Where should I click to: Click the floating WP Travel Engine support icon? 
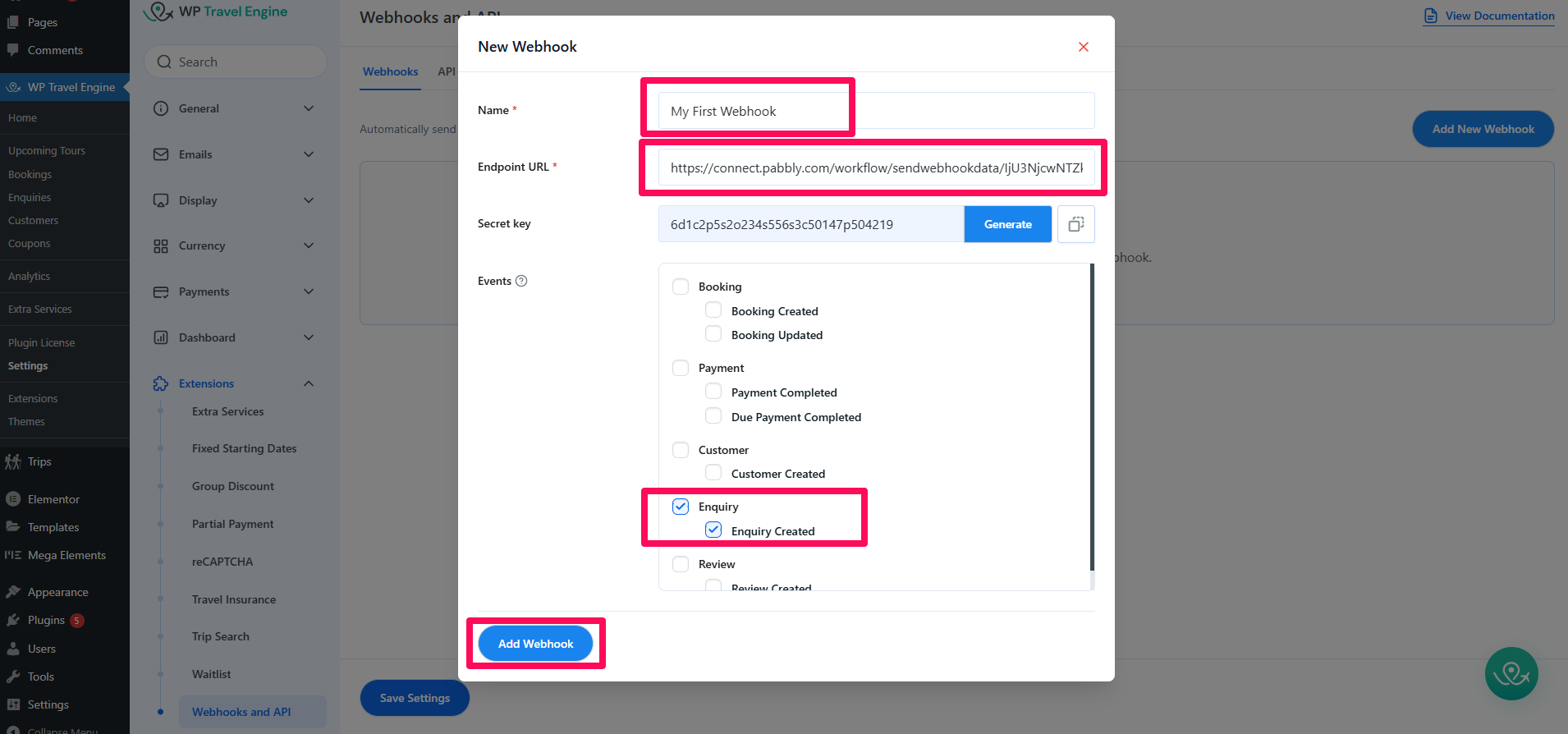pyautogui.click(x=1511, y=674)
